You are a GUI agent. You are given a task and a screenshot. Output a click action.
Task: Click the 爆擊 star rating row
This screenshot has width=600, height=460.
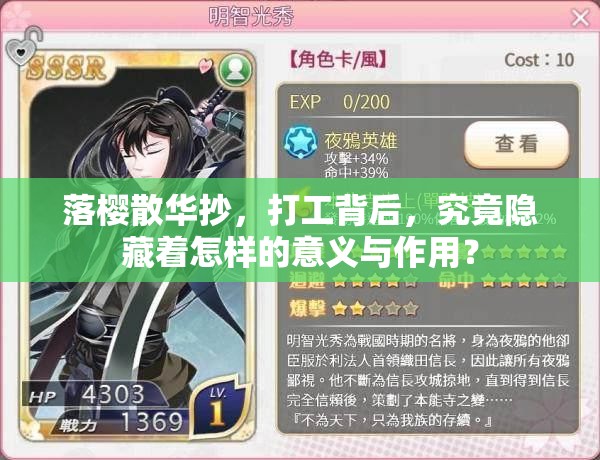click(354, 308)
